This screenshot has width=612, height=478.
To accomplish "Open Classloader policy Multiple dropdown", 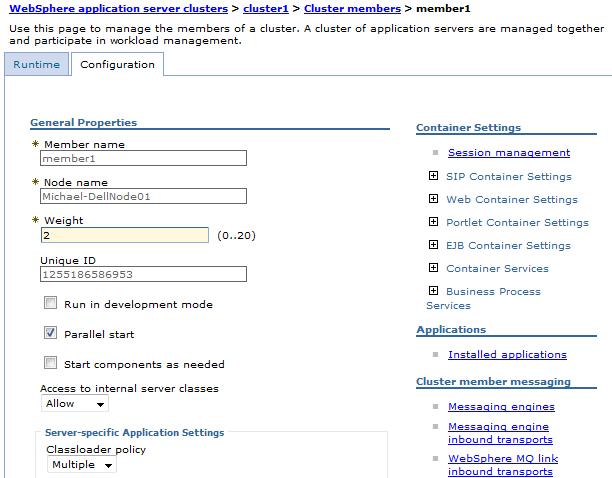I will click(82, 465).
